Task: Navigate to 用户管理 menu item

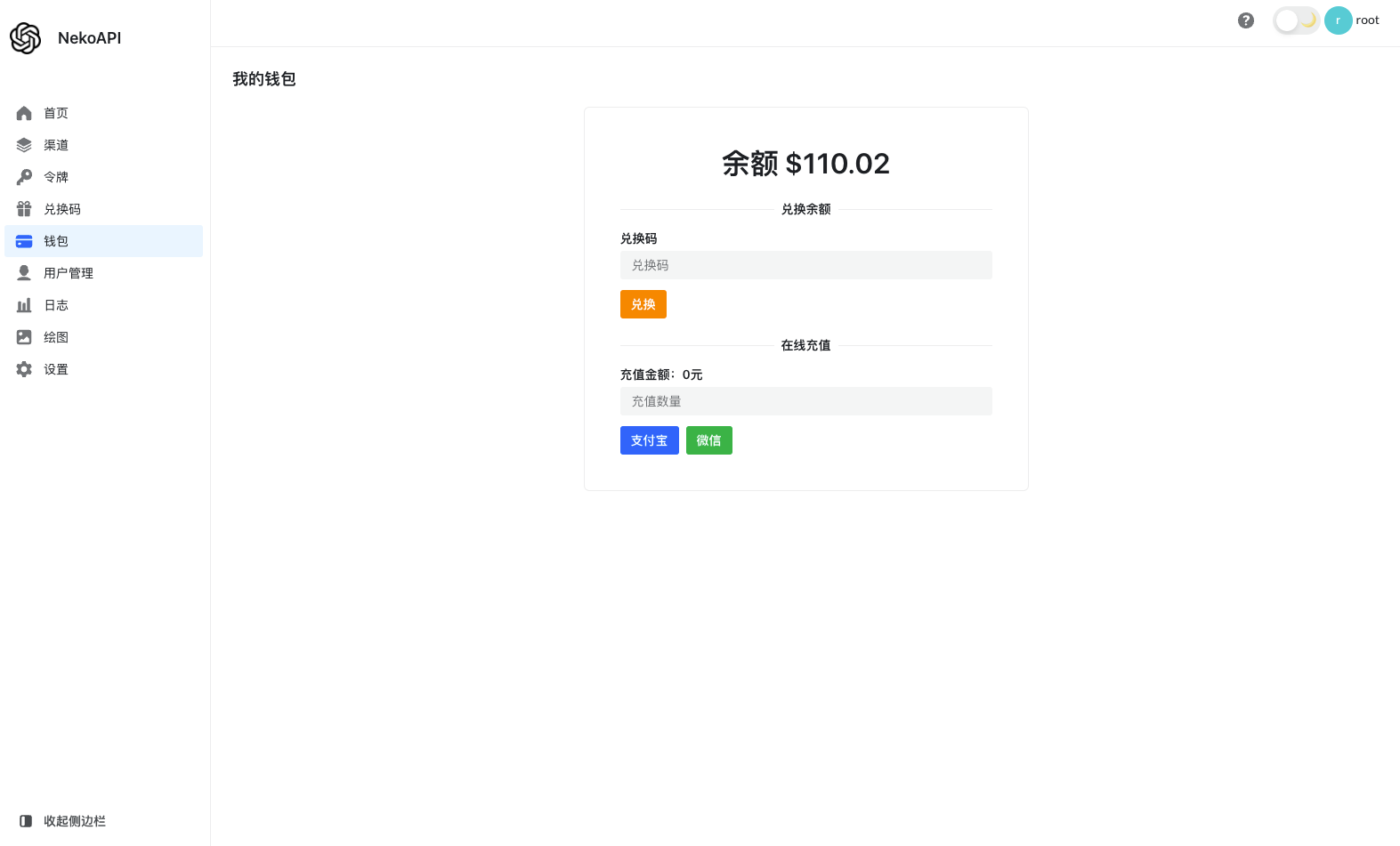Action: (x=68, y=272)
